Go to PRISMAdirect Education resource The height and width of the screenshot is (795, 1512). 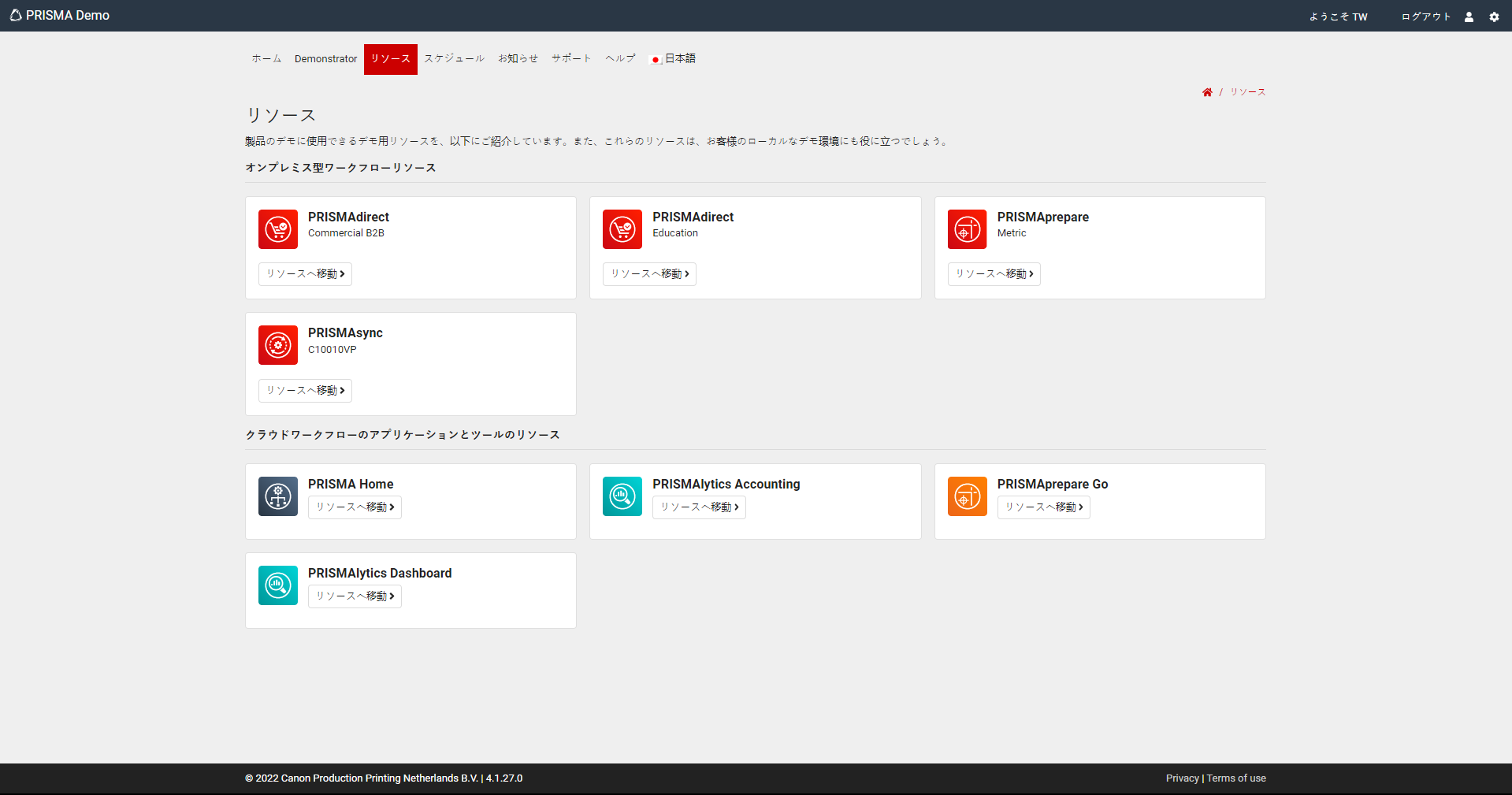click(x=649, y=274)
